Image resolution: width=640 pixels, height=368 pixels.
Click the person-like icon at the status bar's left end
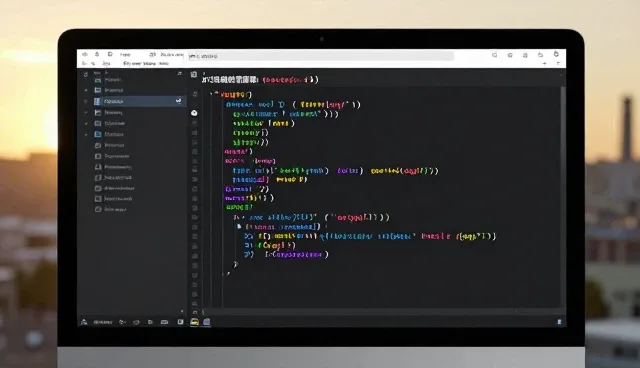84,322
